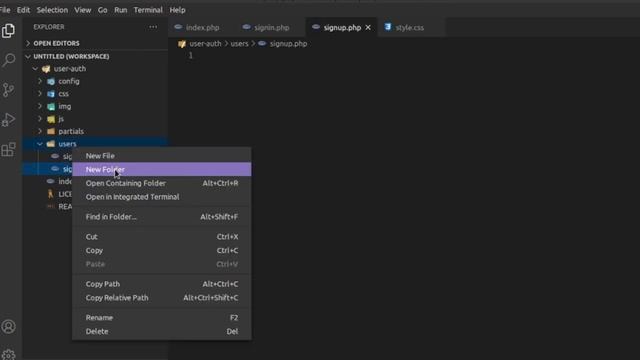Choose New Folder from context menu

point(162,169)
